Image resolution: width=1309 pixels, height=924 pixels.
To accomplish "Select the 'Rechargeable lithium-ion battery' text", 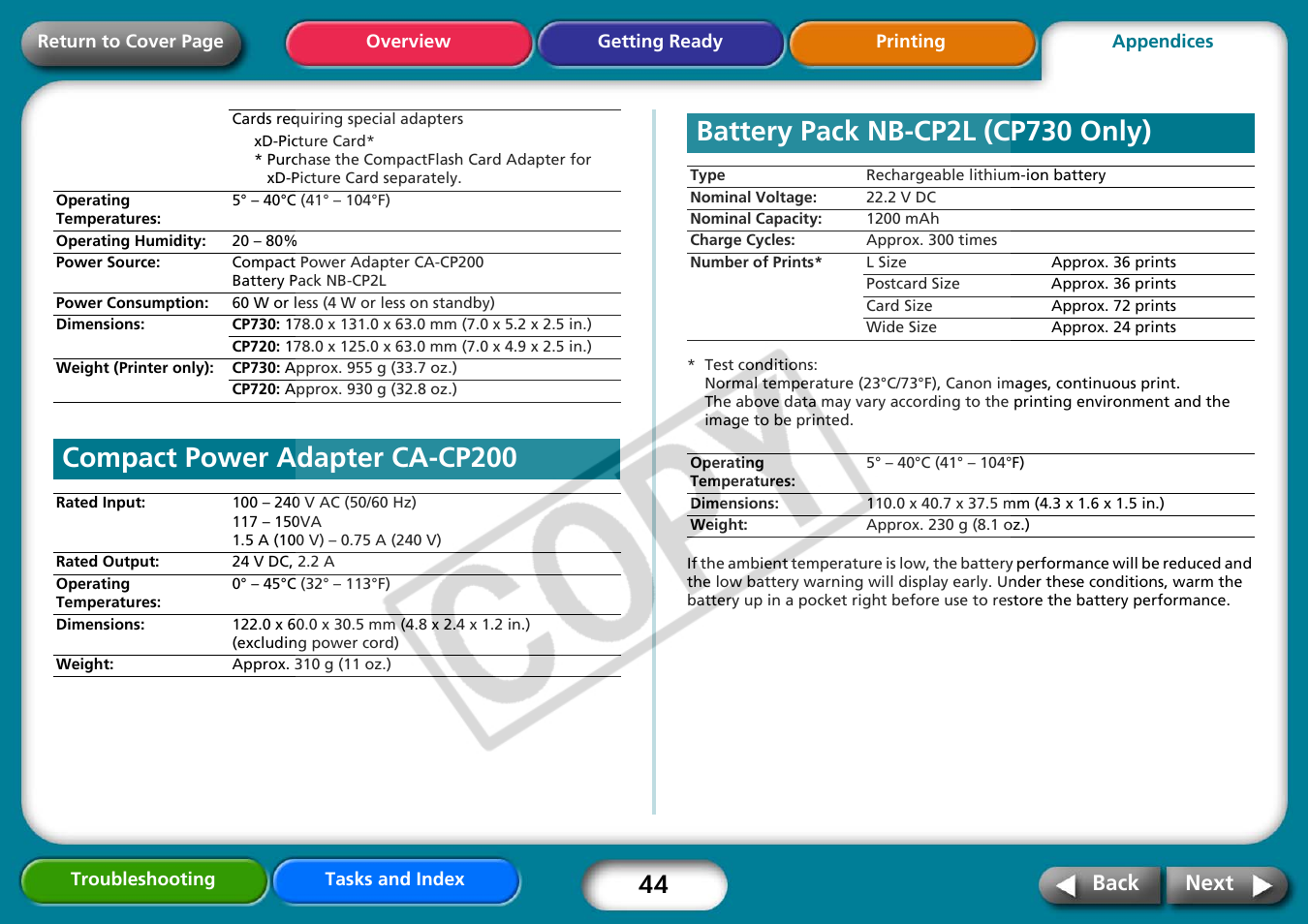I will coord(985,175).
